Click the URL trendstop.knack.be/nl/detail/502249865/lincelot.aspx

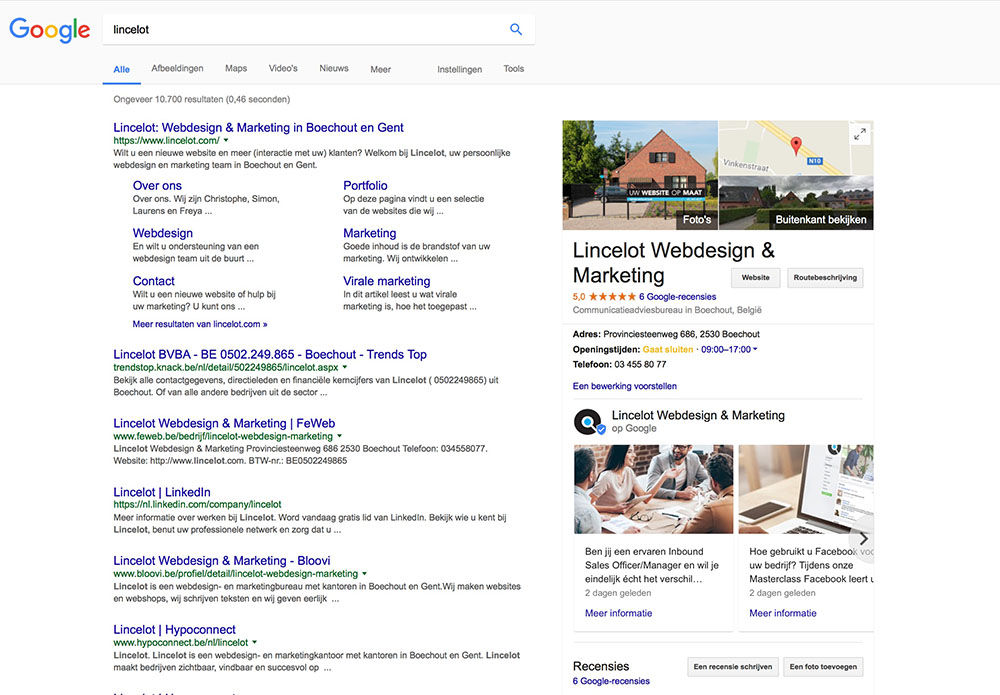click(226, 367)
